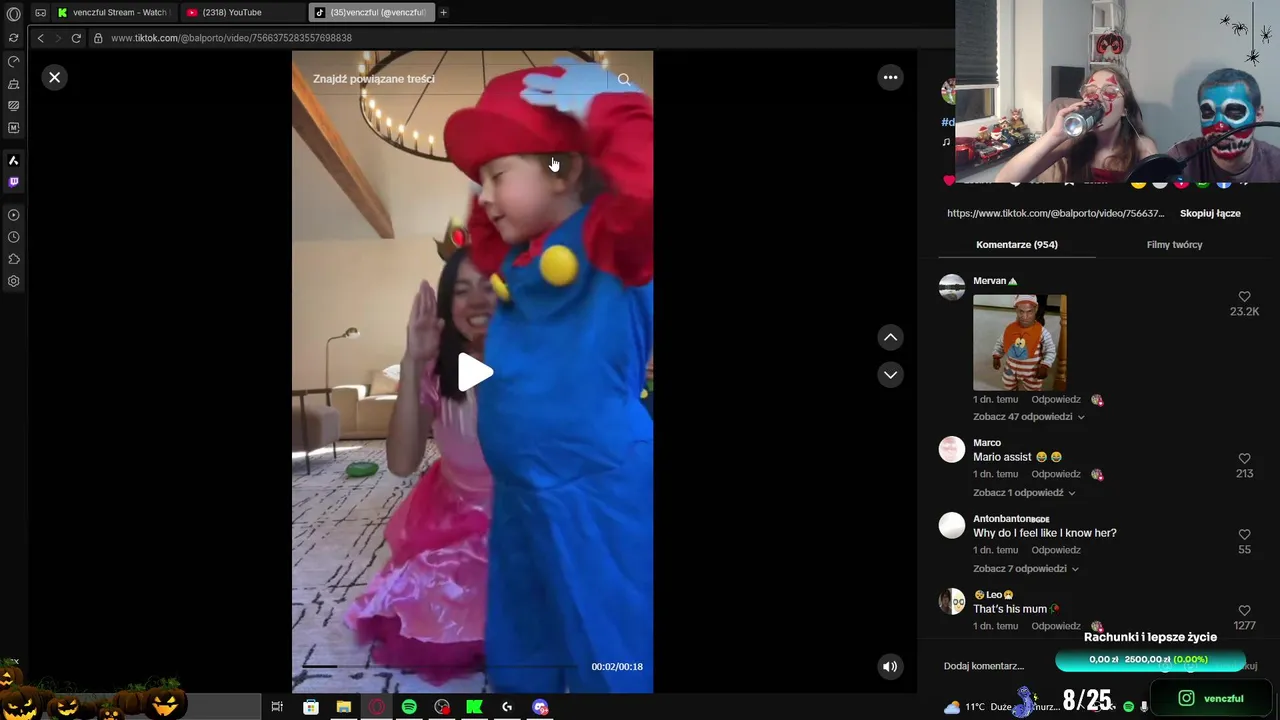Open the GX Control speedometer icon
The height and width of the screenshot is (720, 1280).
tap(14, 61)
